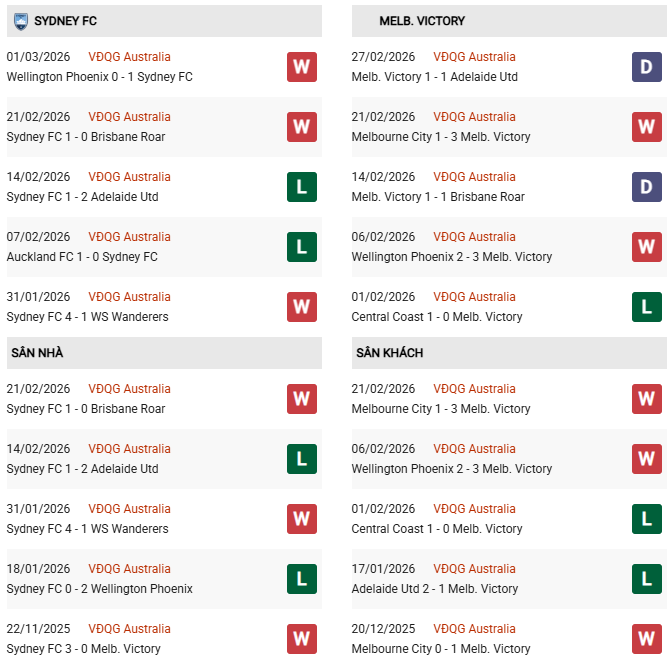Open VĐQG Australia link for 22/11/2025 match
The image size is (672, 664).
coord(129,629)
